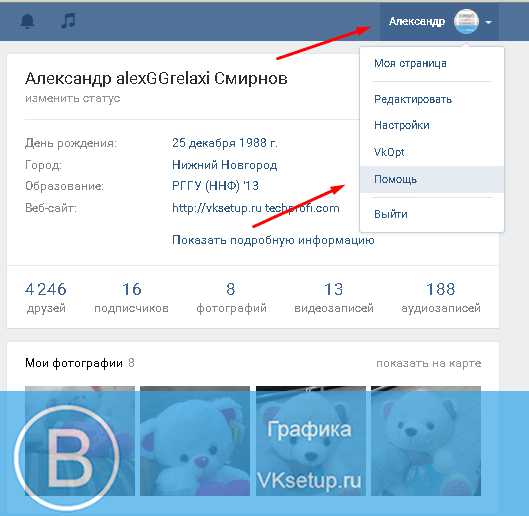The width and height of the screenshot is (529, 516).
Task: Open the music note icon
Action: pyautogui.click(x=68, y=21)
